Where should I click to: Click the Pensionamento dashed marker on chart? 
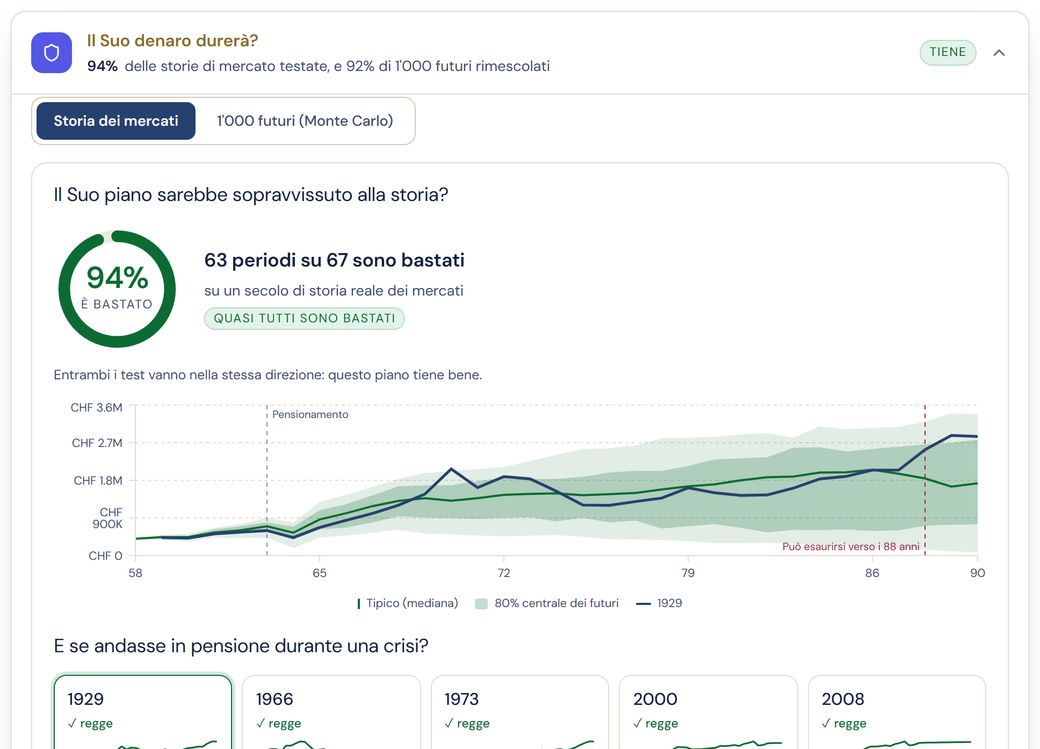pyautogui.click(x=267, y=480)
